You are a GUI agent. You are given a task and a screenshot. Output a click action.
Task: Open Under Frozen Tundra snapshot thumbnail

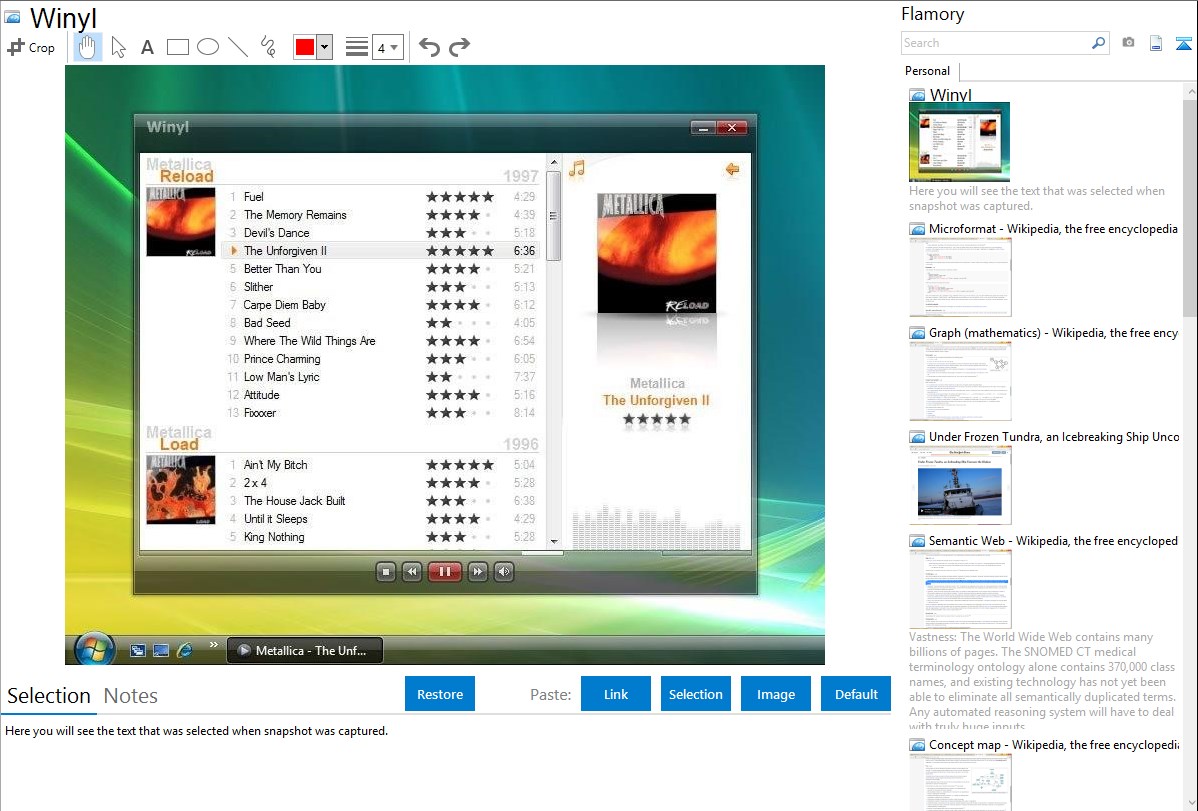(x=960, y=485)
